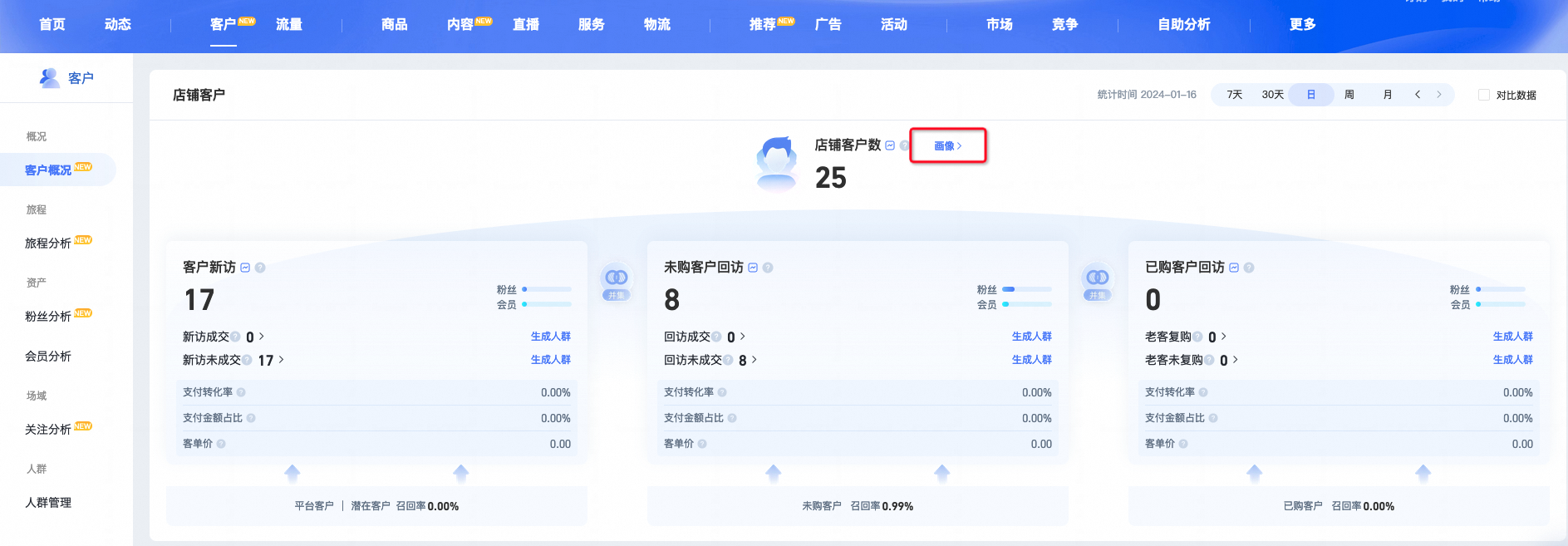Open 粉丝分析 in the sidebar

48,317
